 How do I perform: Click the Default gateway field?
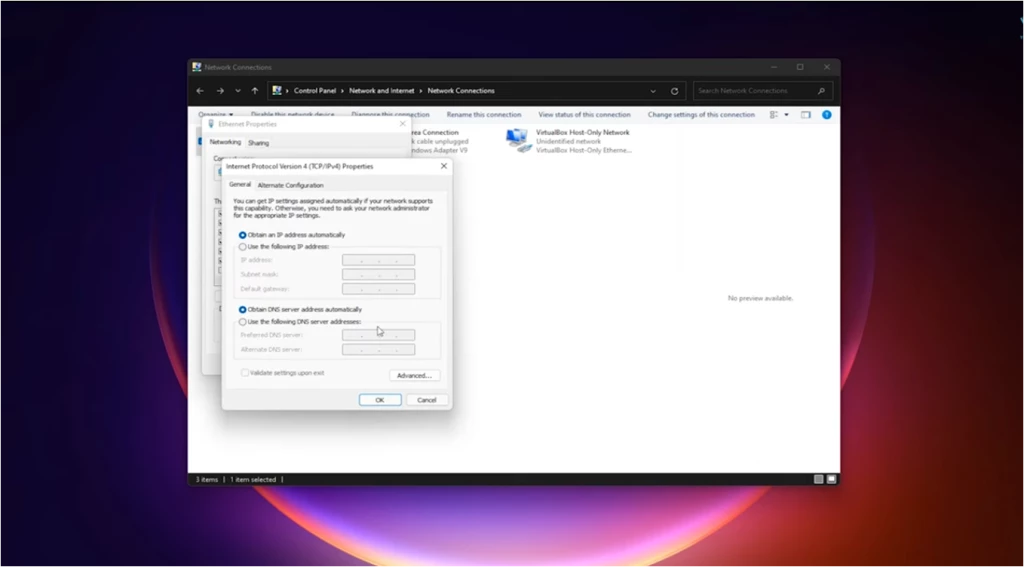click(x=379, y=289)
